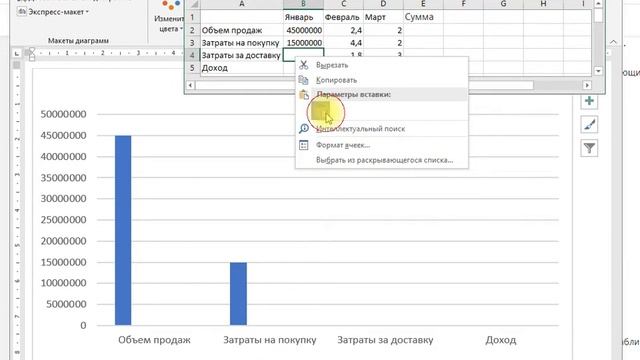The height and width of the screenshot is (360, 640).
Task: Click cell containing 15000000
Action: click(303, 43)
